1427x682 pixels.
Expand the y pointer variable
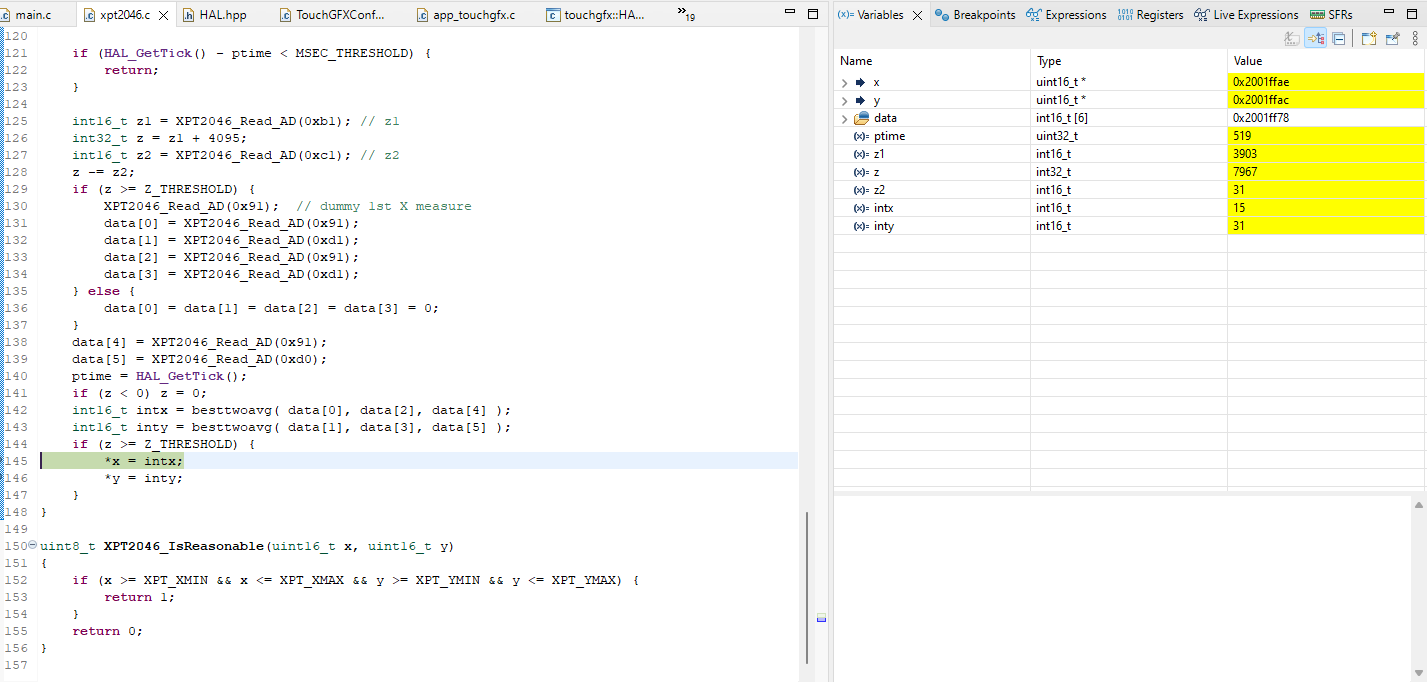tap(845, 100)
